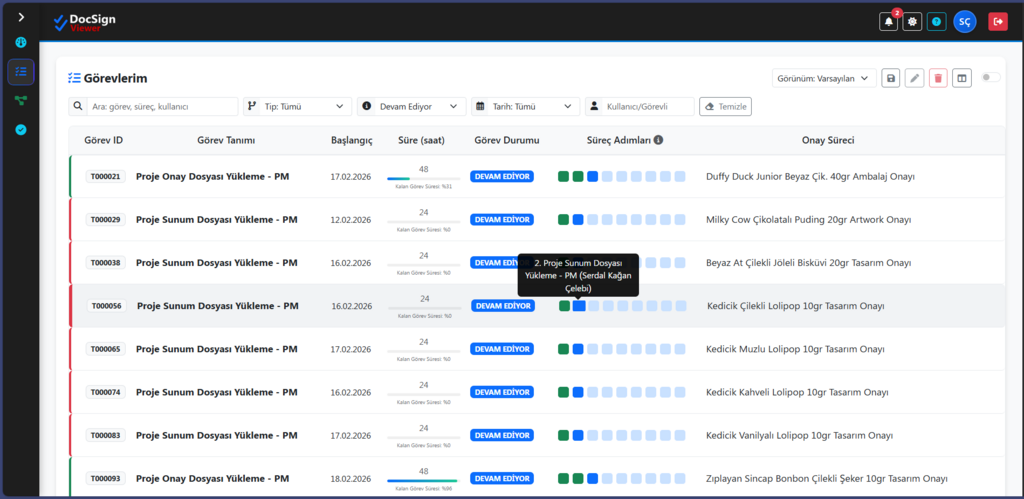Expand the sidebar with the chevron arrow
Viewport: 1024px width, 499px height.
point(21,17)
